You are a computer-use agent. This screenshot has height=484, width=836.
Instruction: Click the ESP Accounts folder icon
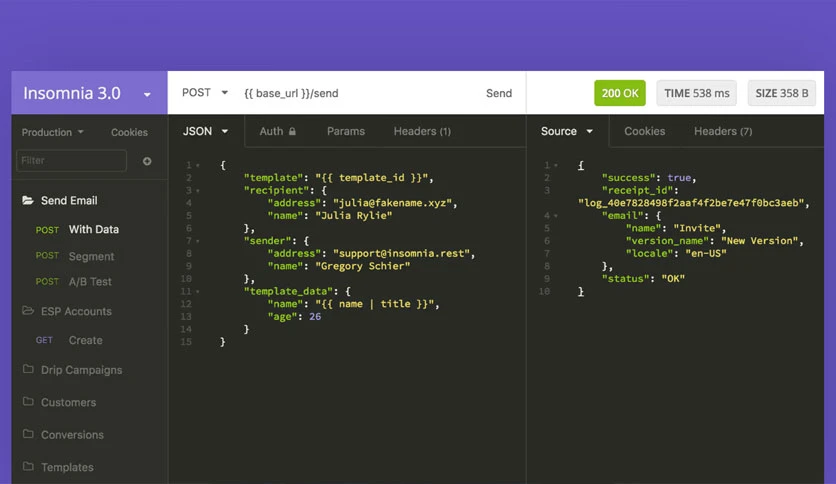coord(28,310)
